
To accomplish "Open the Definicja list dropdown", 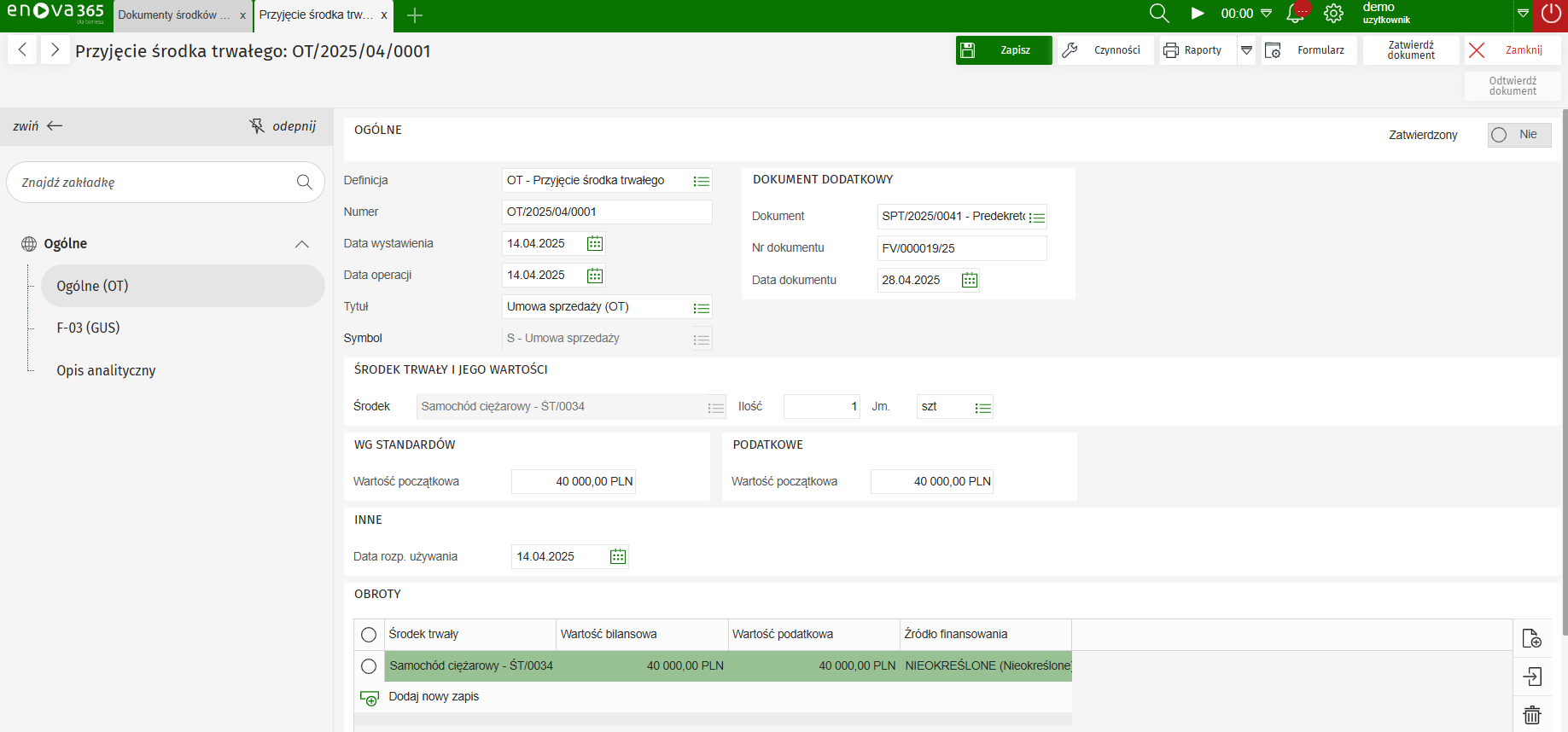I will [x=702, y=181].
